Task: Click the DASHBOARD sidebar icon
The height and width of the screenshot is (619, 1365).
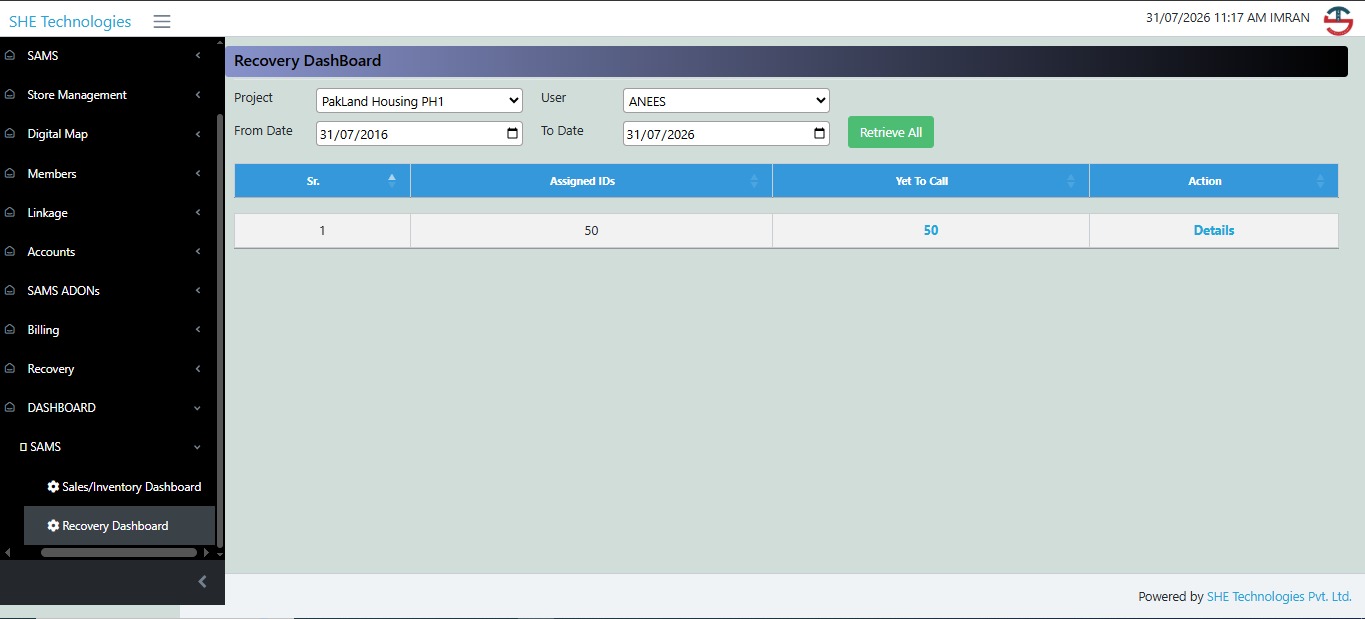Action: click(10, 408)
